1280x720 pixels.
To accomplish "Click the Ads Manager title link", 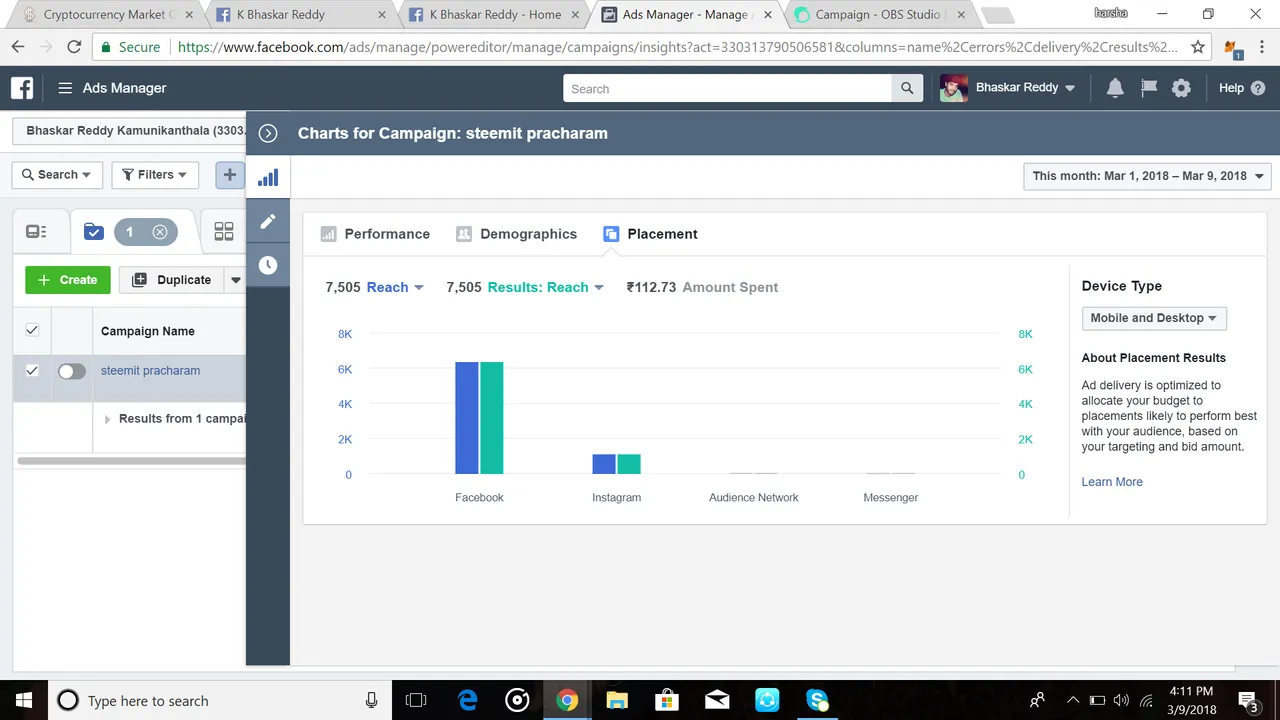I will tap(124, 88).
